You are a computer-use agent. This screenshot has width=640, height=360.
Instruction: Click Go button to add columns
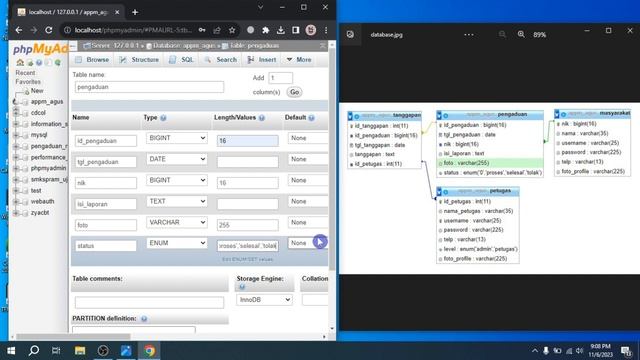coord(294,92)
